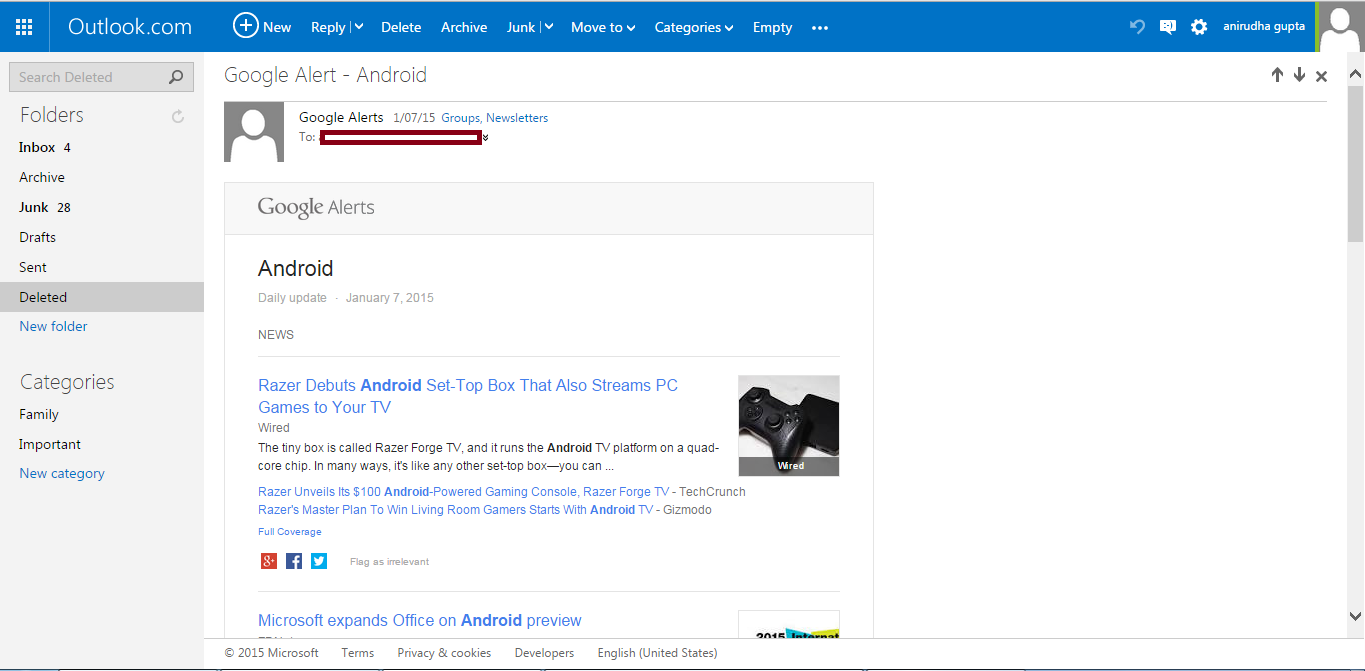Open the app launcher grid icon
The height and width of the screenshot is (671, 1365).
tap(24, 27)
